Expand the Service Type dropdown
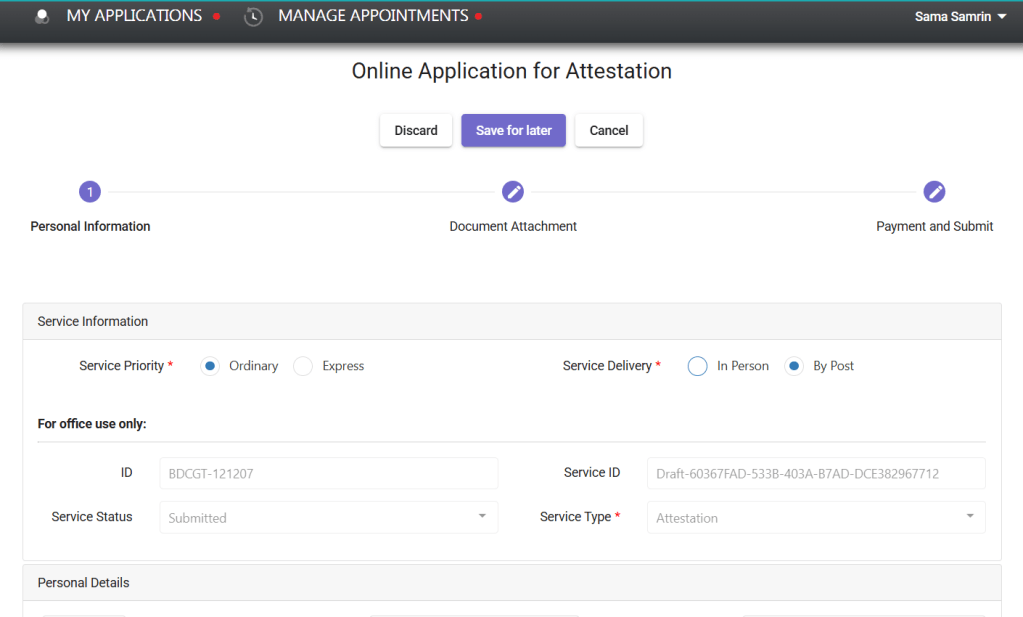This screenshot has height=617, width=1023. 815,518
